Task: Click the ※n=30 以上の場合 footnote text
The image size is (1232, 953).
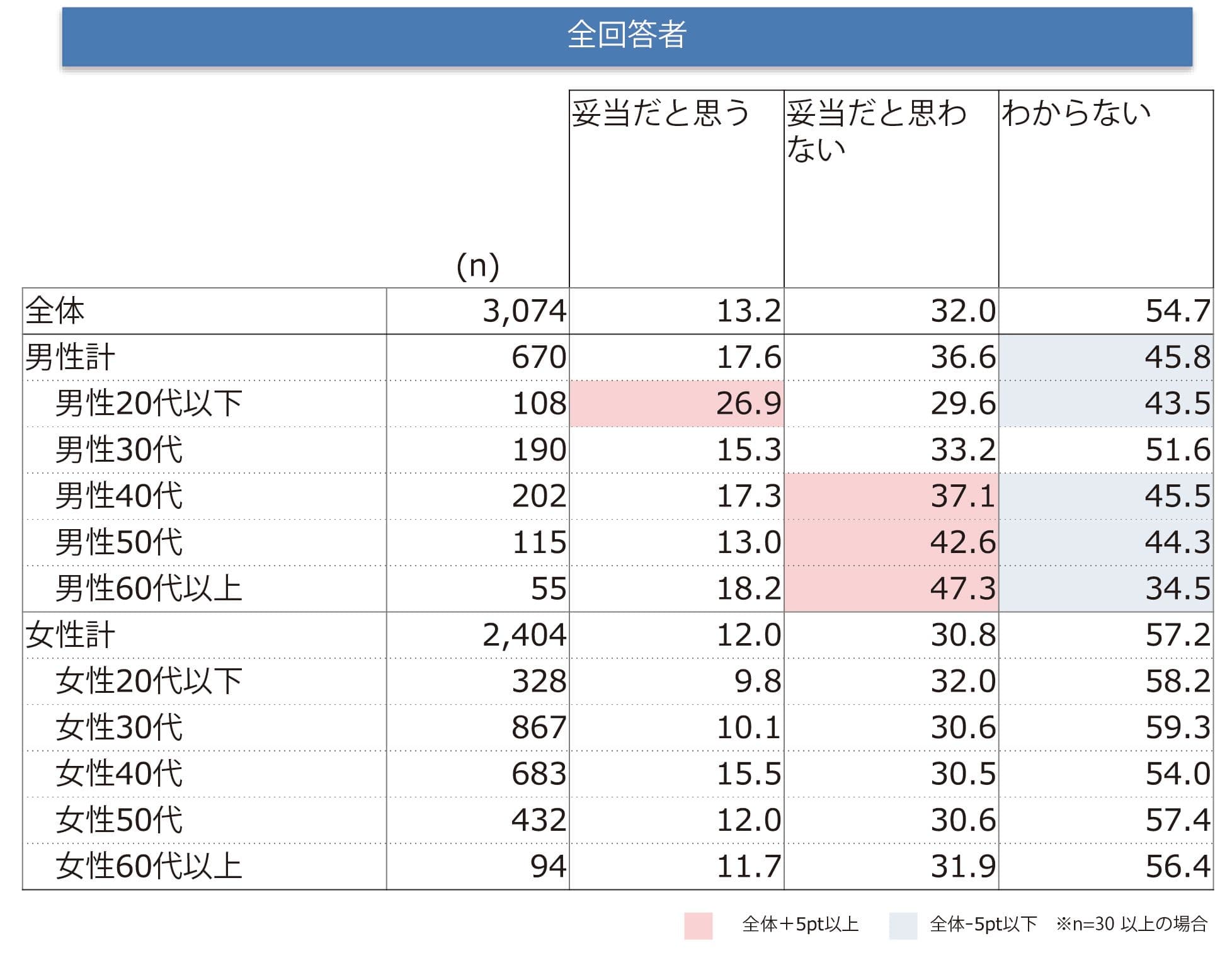Action: click(x=1132, y=924)
